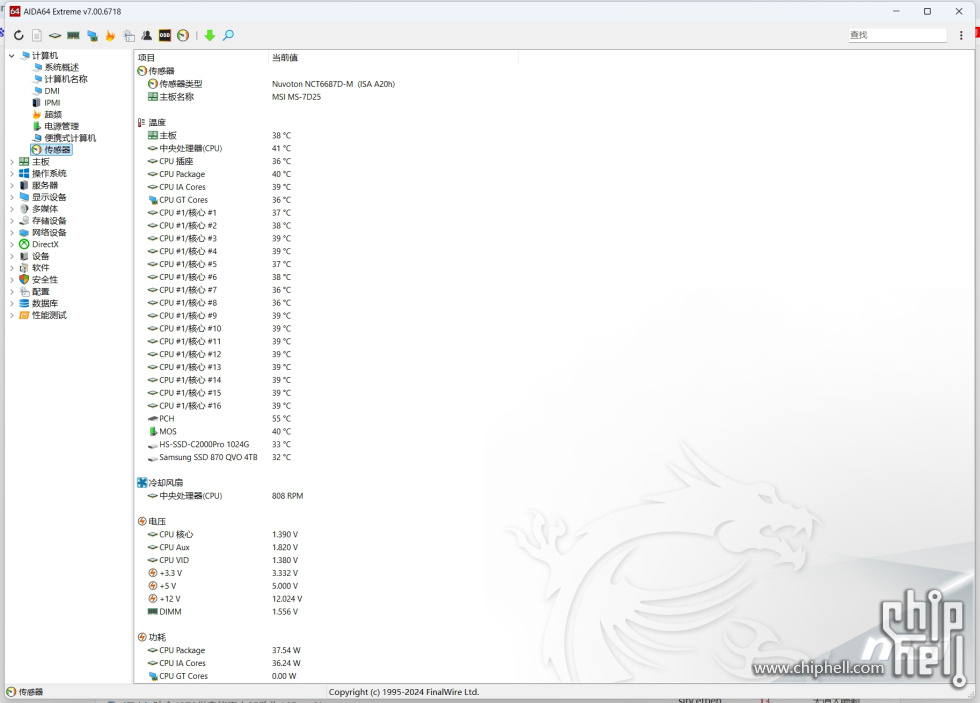Screen dimensions: 980x703
Task: Click the 808 RPM fan speed value
Action: pos(288,496)
